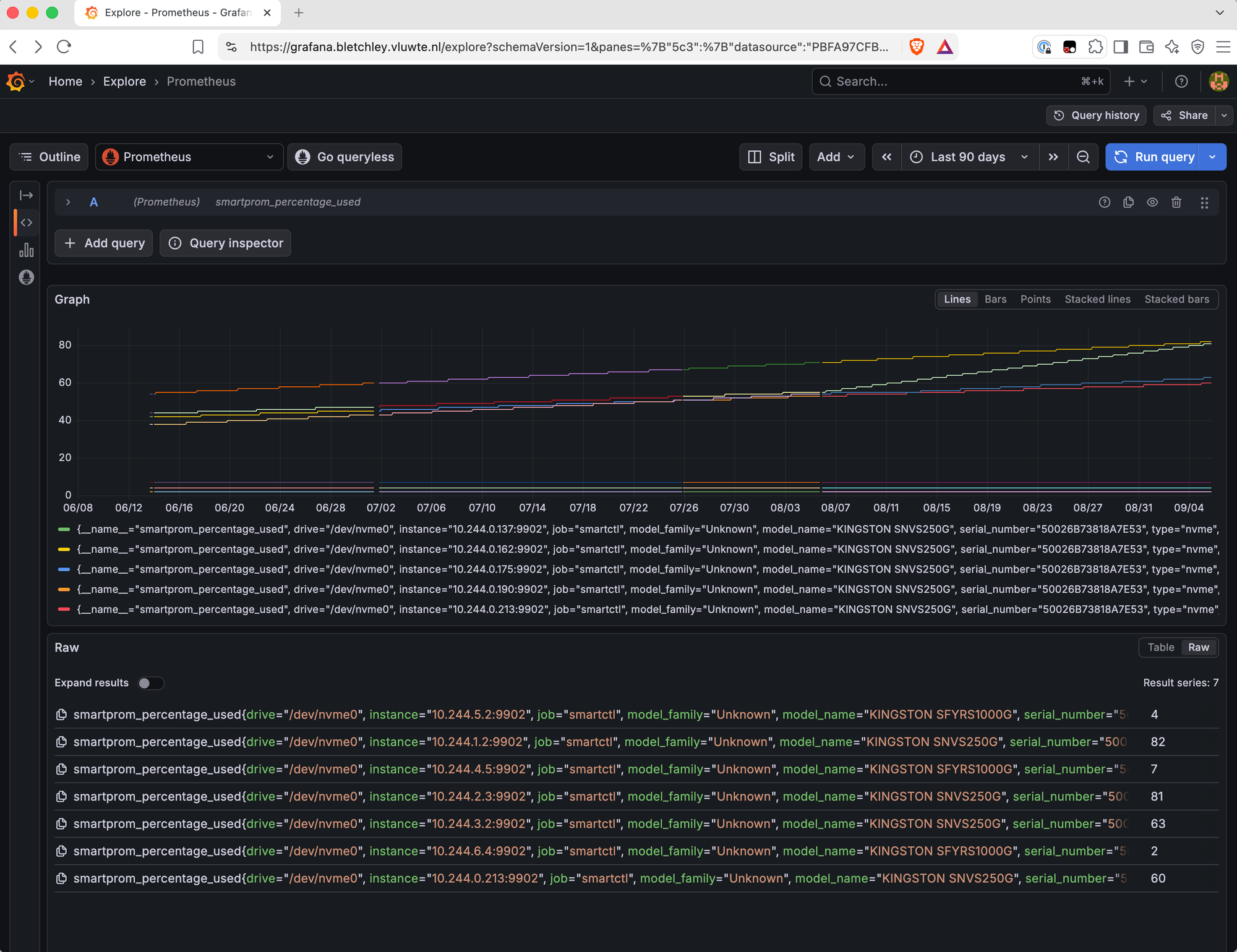This screenshot has width=1237, height=952.
Task: Select Lines graph style
Action: click(957, 299)
